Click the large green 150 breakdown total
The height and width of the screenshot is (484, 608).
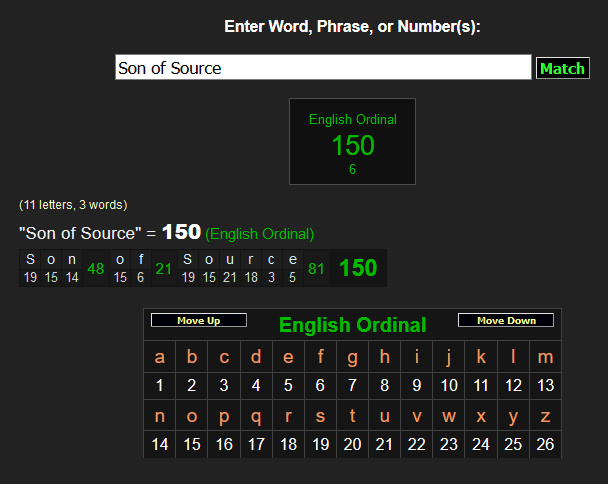pyautogui.click(x=358, y=268)
